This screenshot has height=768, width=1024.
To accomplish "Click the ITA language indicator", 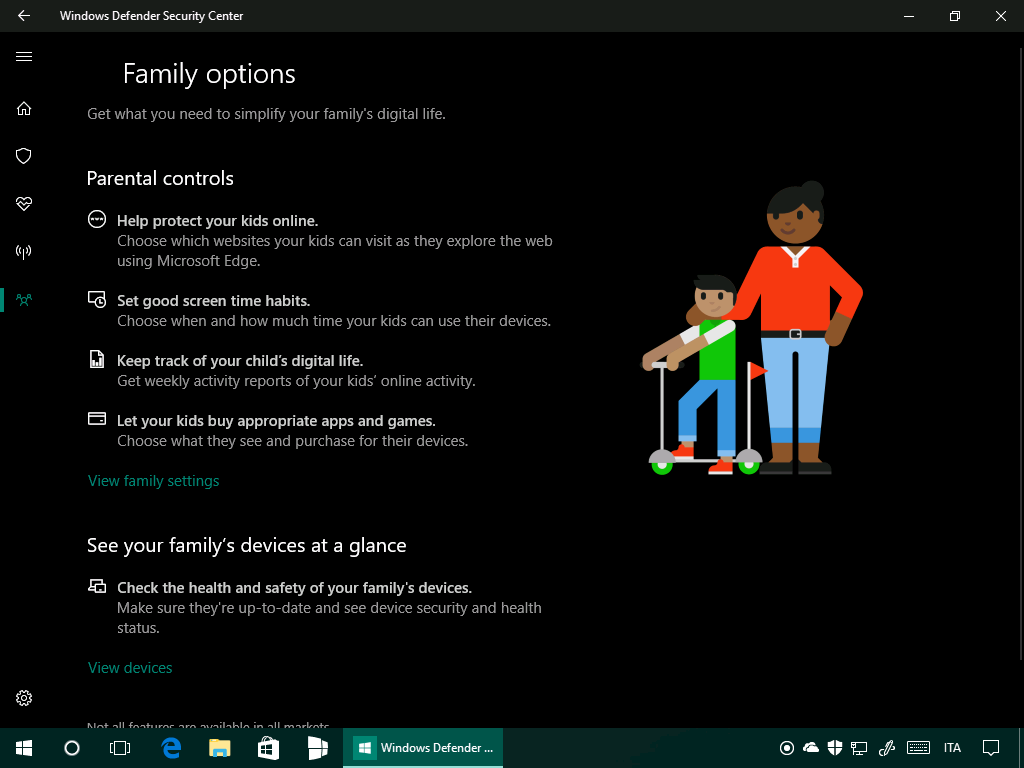I will coord(952,748).
